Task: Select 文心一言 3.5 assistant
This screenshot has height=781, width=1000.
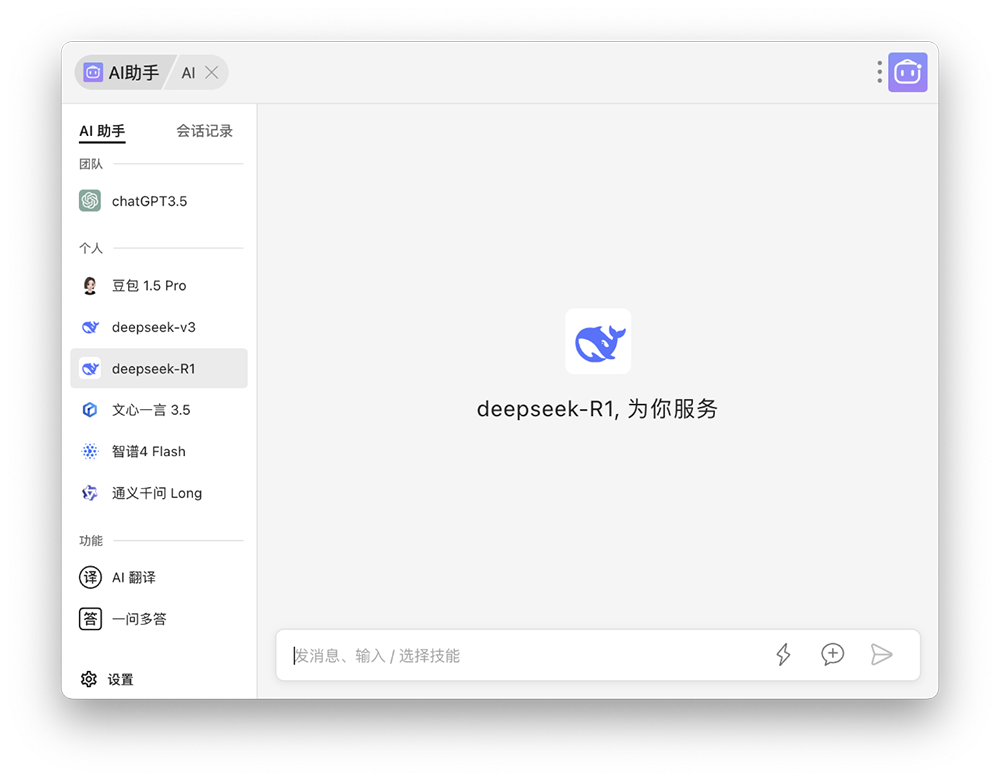Action: click(x=159, y=410)
